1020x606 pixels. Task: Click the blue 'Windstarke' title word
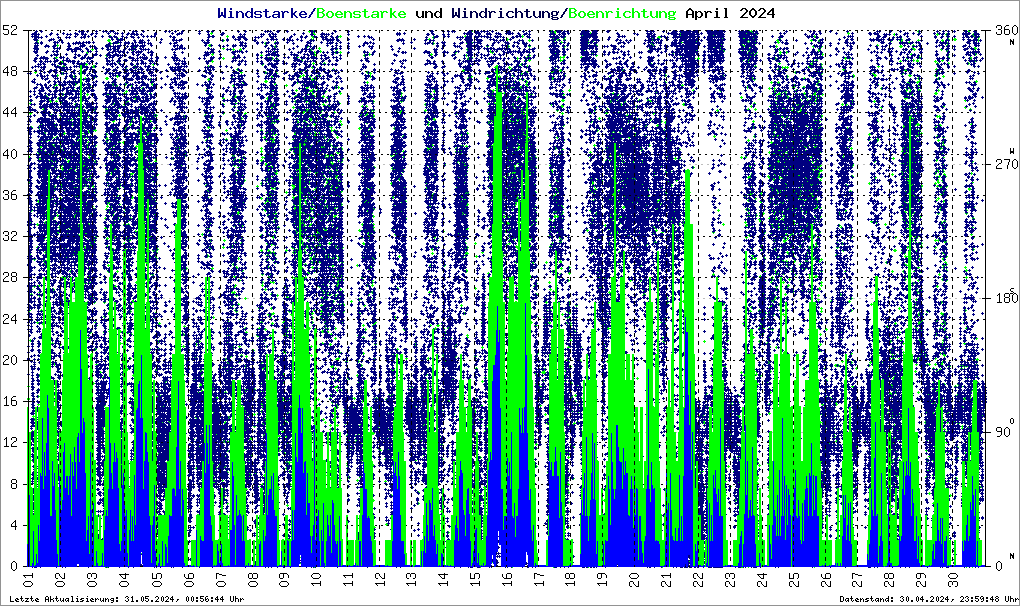tap(264, 13)
